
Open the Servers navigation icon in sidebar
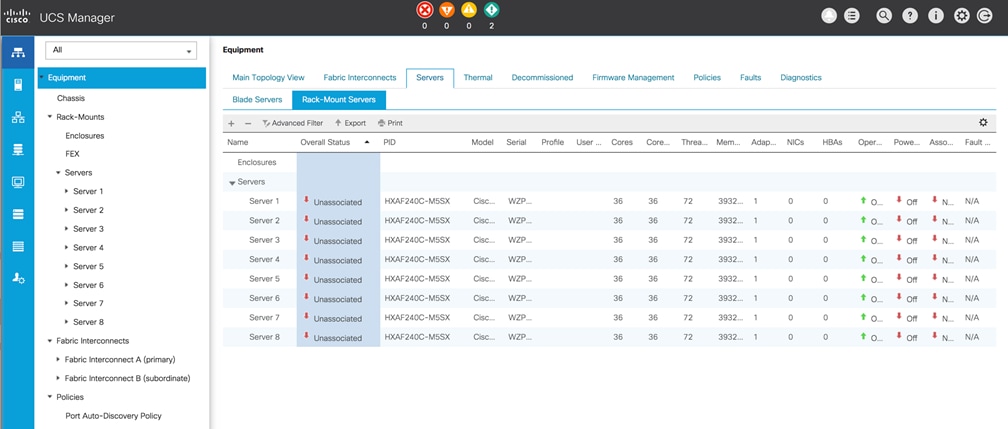(18, 85)
